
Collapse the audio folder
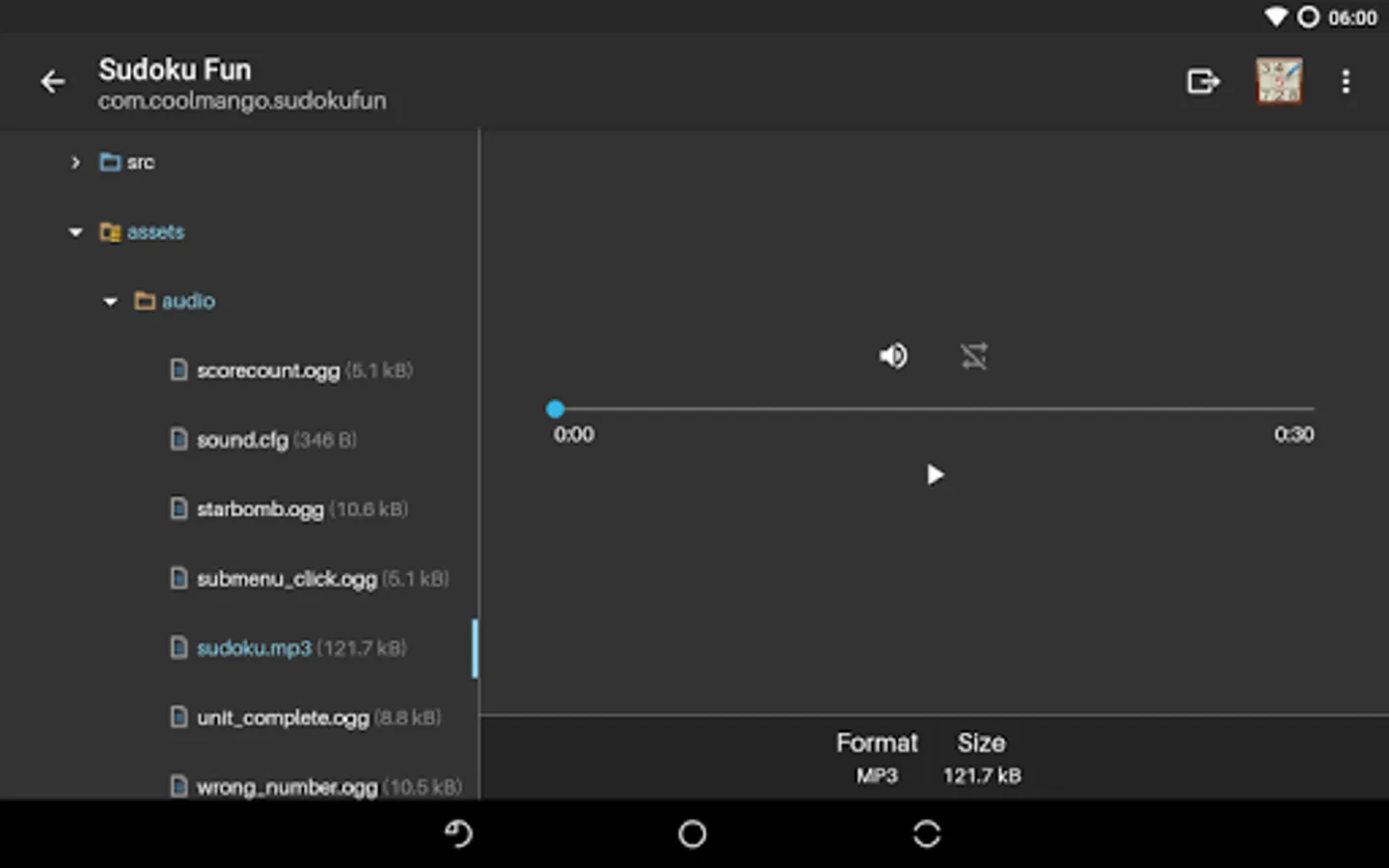pos(109,301)
